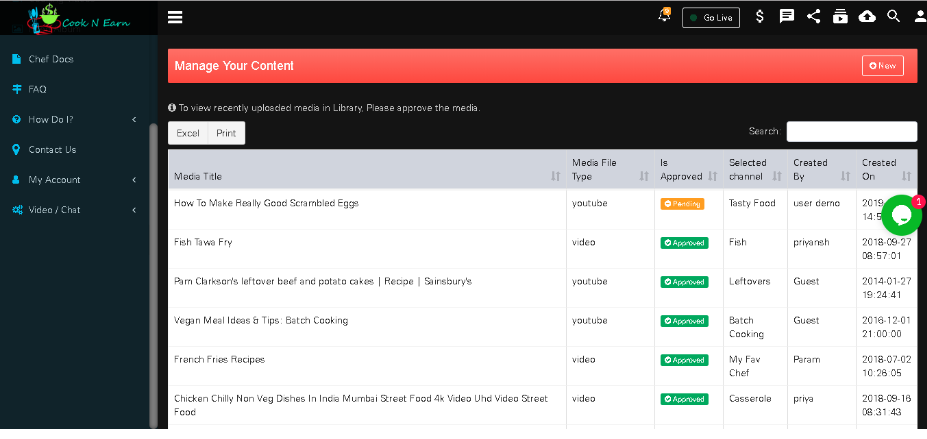This screenshot has height=439, width=927.
Task: Open the video library icon
Action: click(840, 17)
